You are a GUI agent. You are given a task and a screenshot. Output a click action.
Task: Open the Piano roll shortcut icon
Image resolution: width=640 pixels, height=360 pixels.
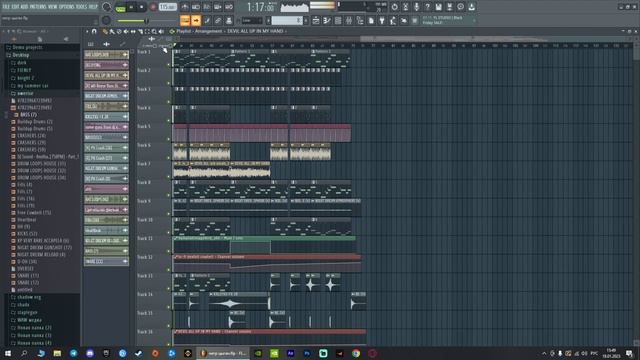(327, 20)
